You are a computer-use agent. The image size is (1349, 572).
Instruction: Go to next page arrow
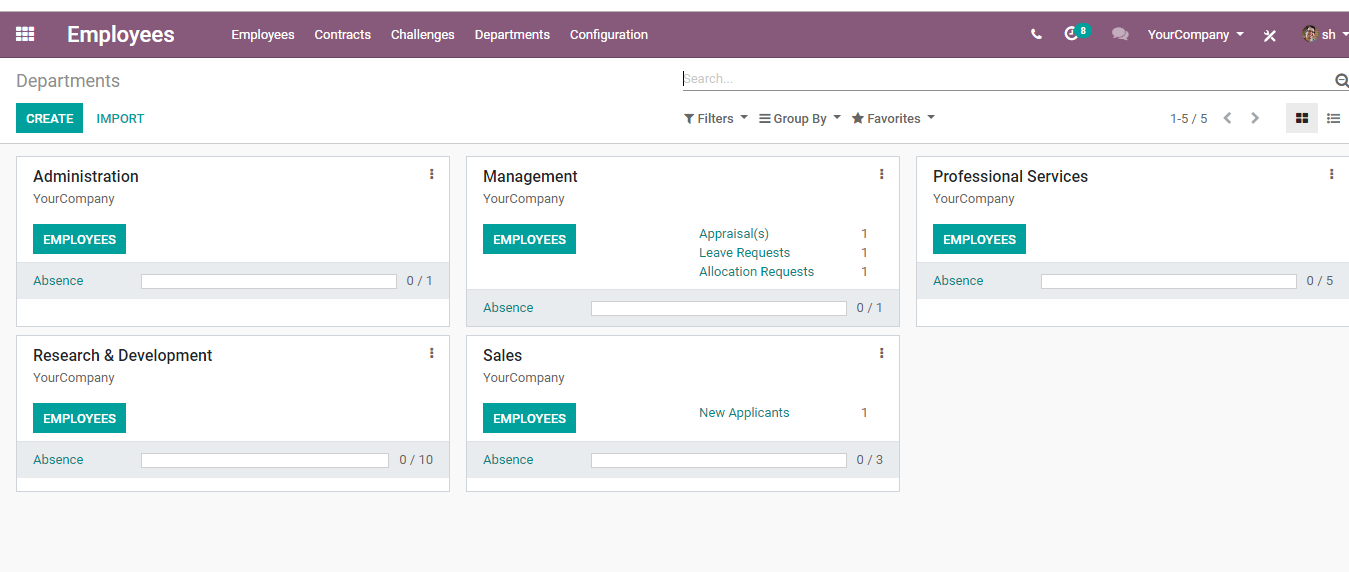tap(1255, 118)
